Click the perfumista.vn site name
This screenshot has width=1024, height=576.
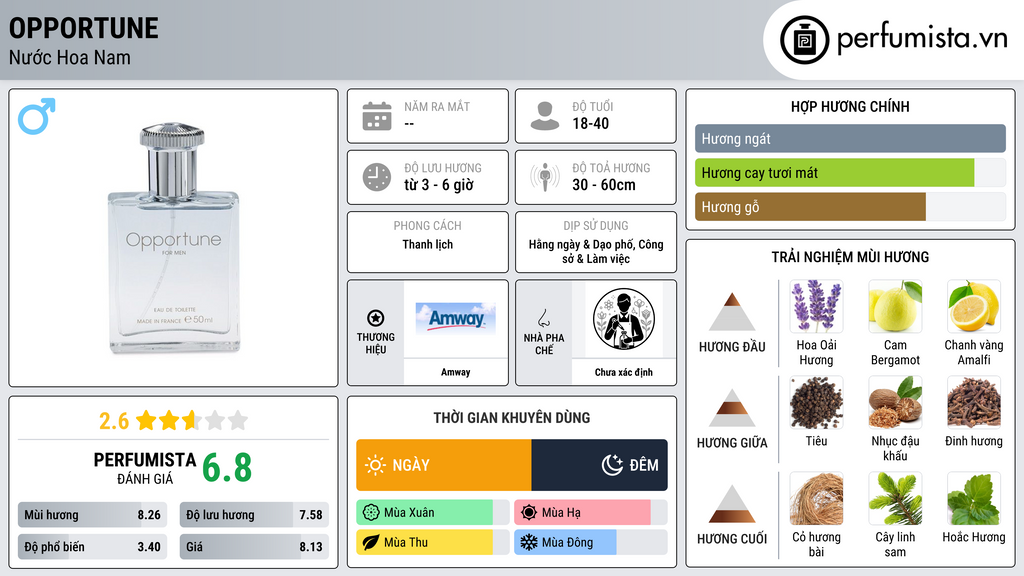(922, 38)
